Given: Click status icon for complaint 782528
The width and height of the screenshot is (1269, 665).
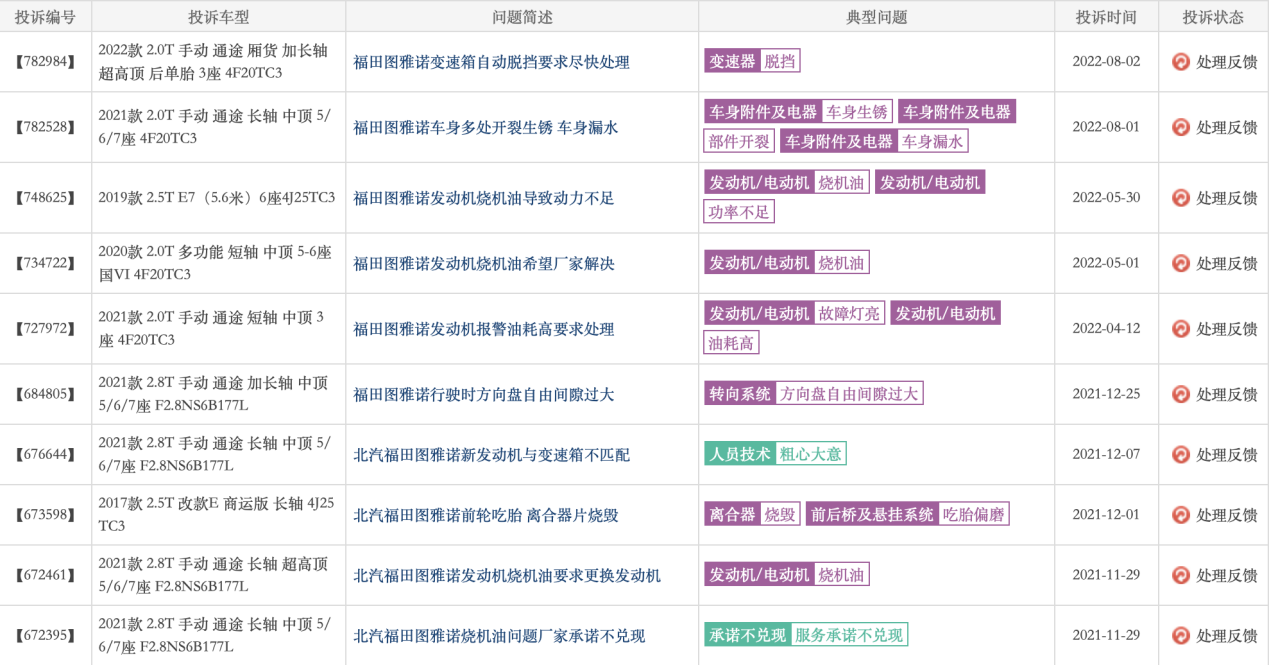Looking at the screenshot, I should [x=1181, y=127].
